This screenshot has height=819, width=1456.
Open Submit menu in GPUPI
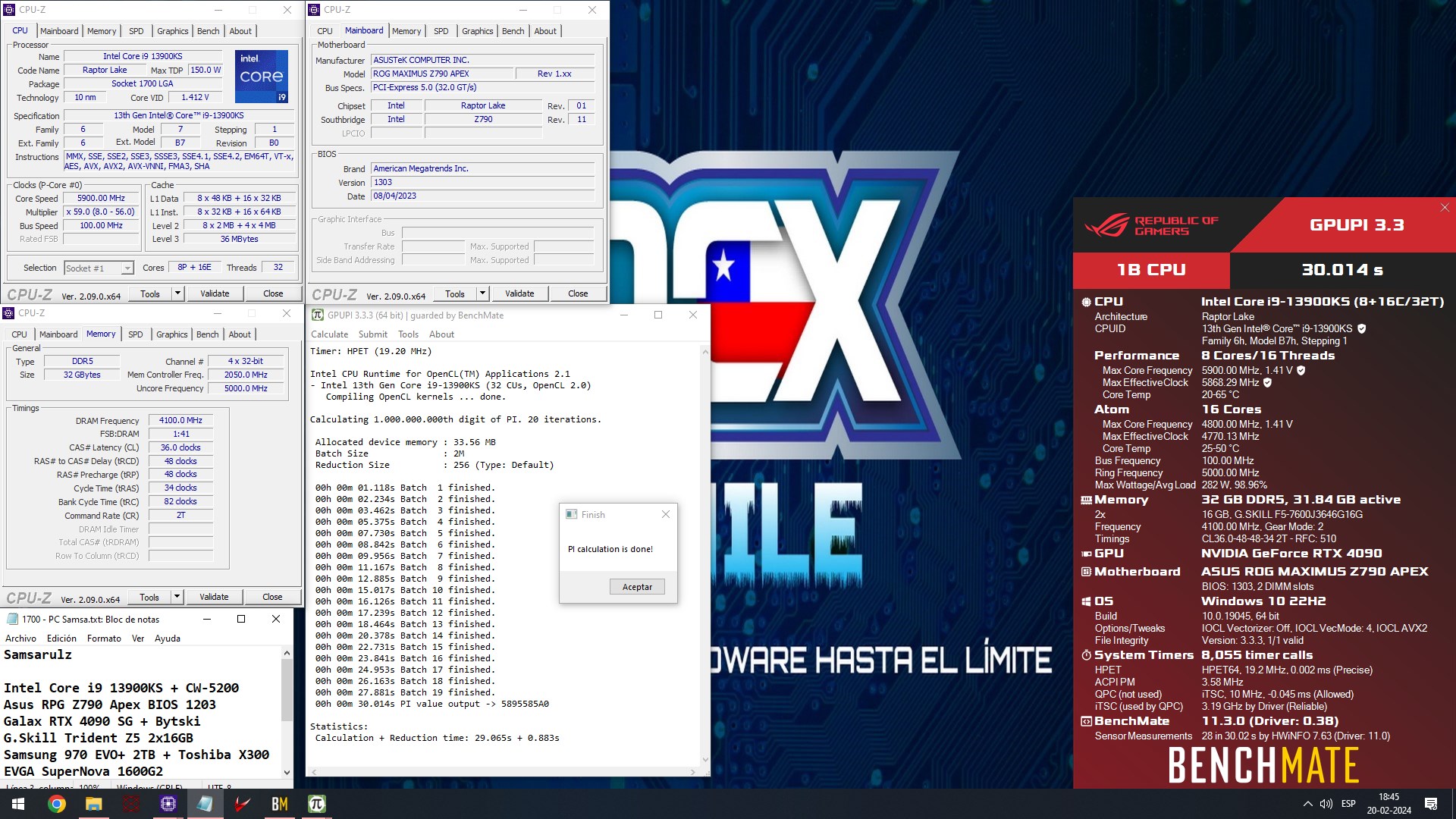point(373,334)
